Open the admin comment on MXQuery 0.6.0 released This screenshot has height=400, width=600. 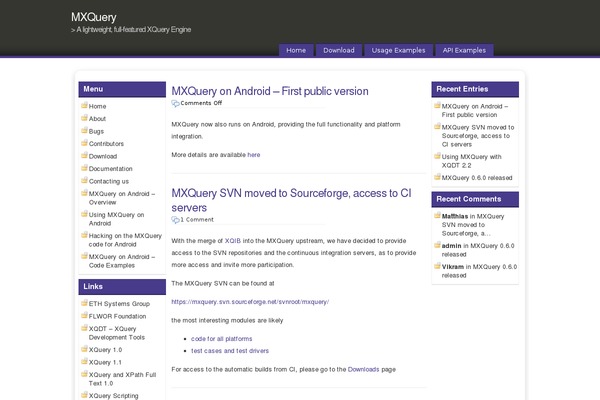(x=478, y=250)
